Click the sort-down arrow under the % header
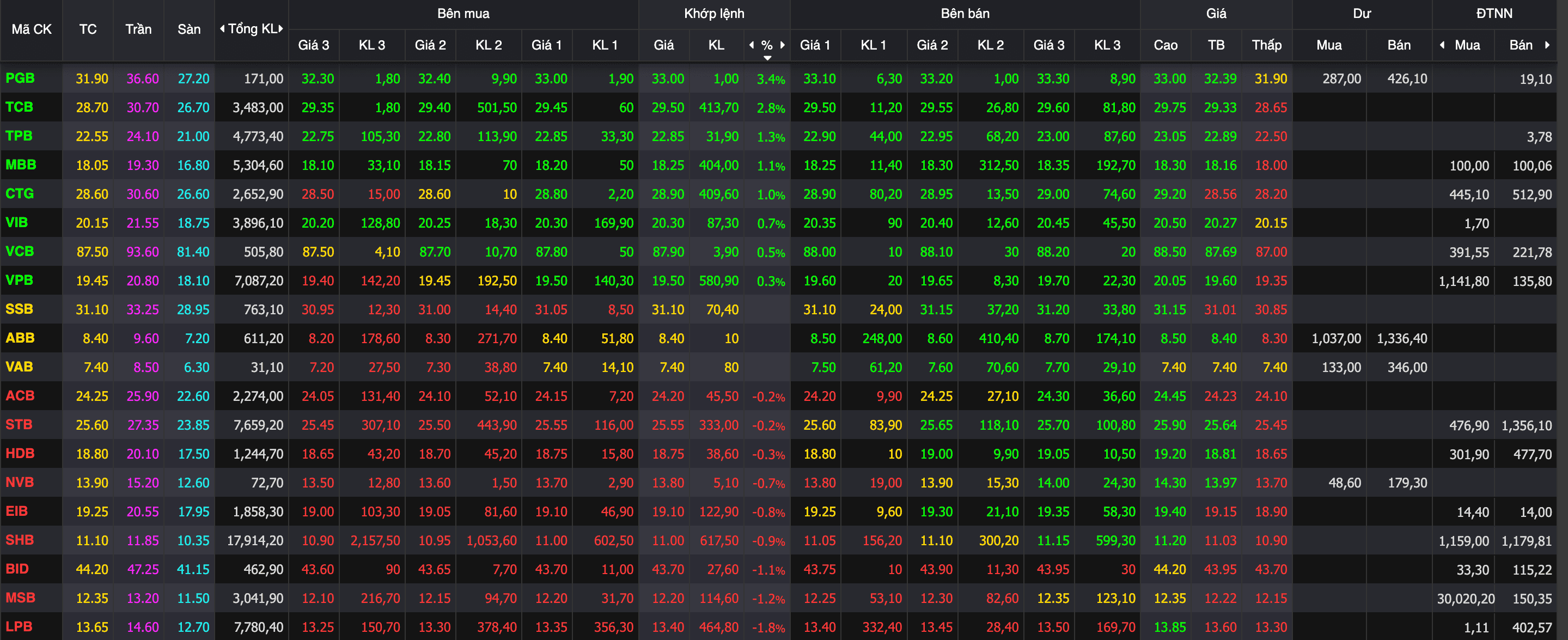This screenshot has height=640, width=1568. [x=767, y=58]
